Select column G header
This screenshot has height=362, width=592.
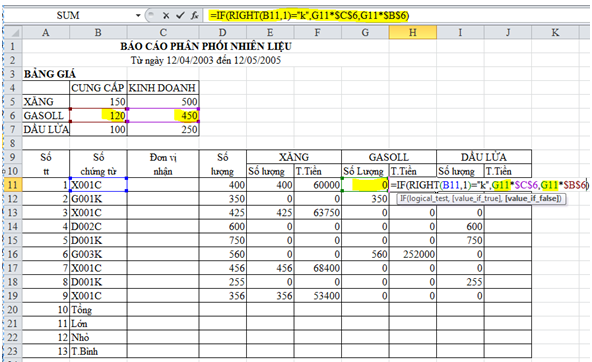(365, 32)
